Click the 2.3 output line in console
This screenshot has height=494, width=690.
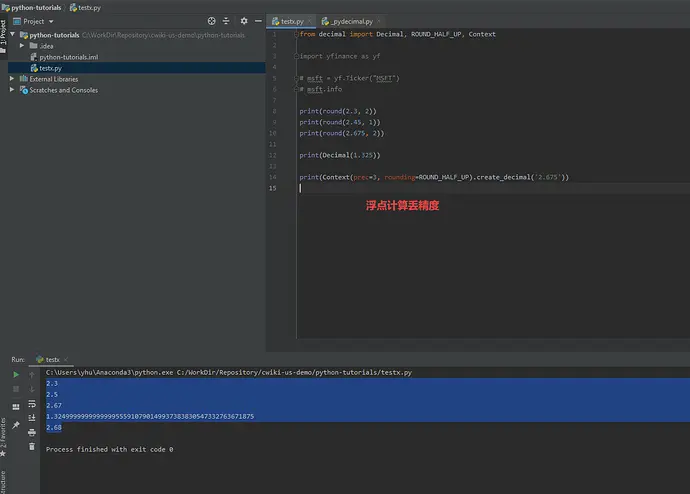52,383
